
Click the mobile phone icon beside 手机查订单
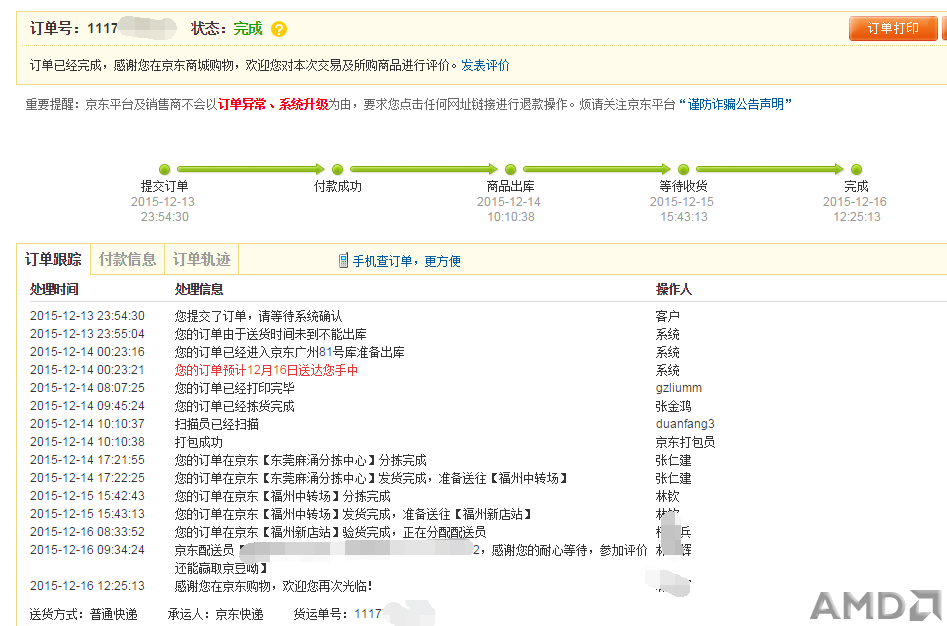(x=343, y=260)
